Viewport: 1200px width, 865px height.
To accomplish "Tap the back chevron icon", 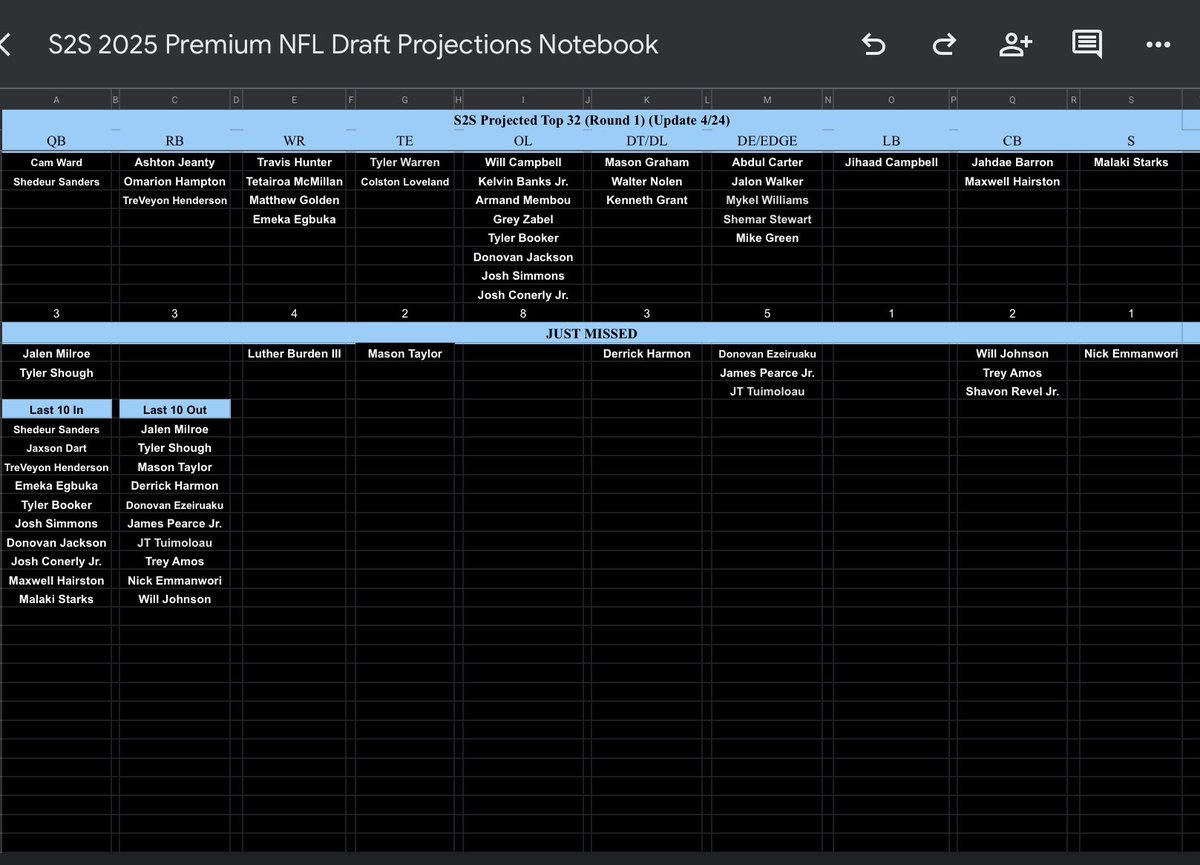I will point(5,45).
